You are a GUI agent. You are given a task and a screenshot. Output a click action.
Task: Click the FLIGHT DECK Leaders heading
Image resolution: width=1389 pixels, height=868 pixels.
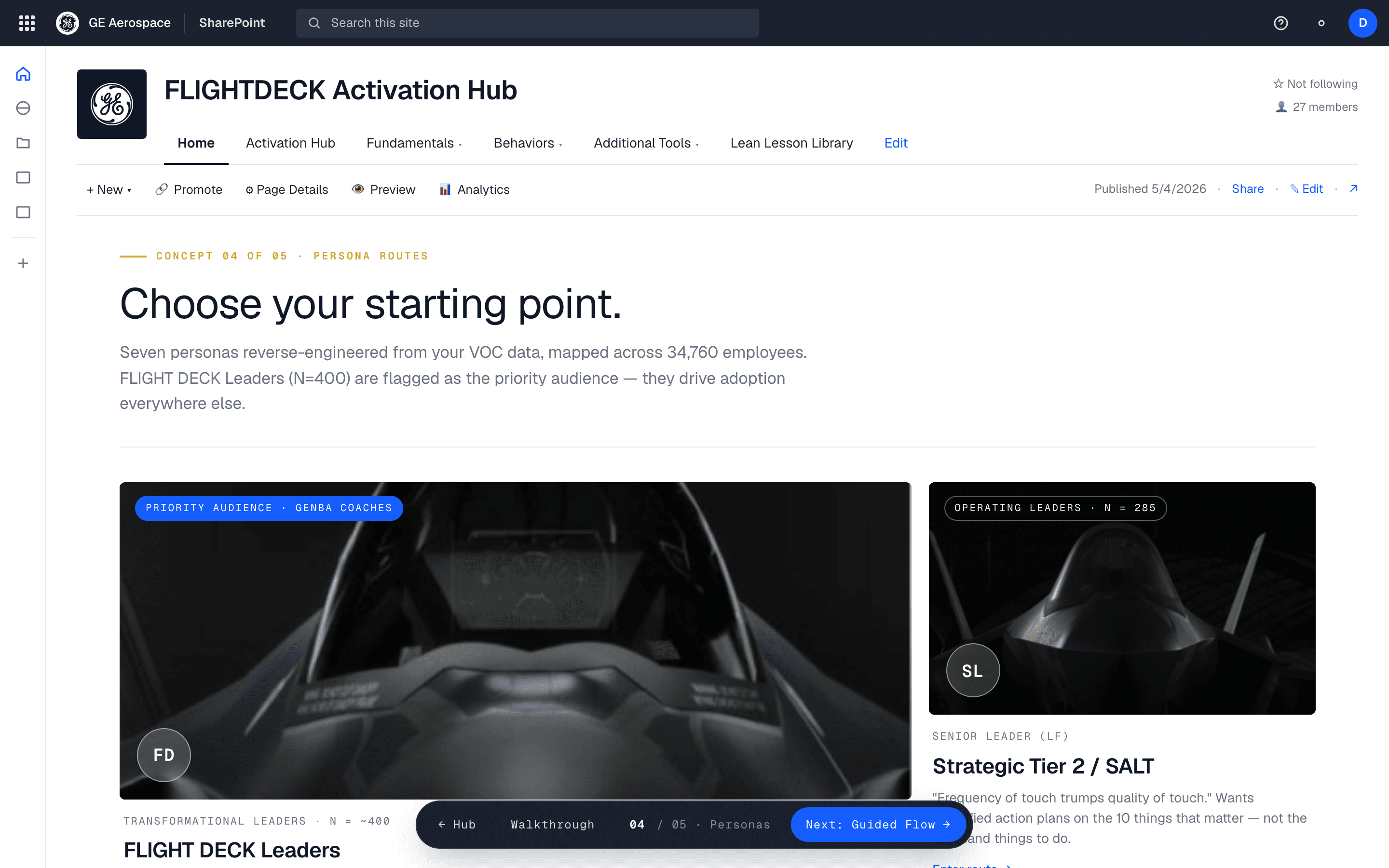pyautogui.click(x=232, y=850)
